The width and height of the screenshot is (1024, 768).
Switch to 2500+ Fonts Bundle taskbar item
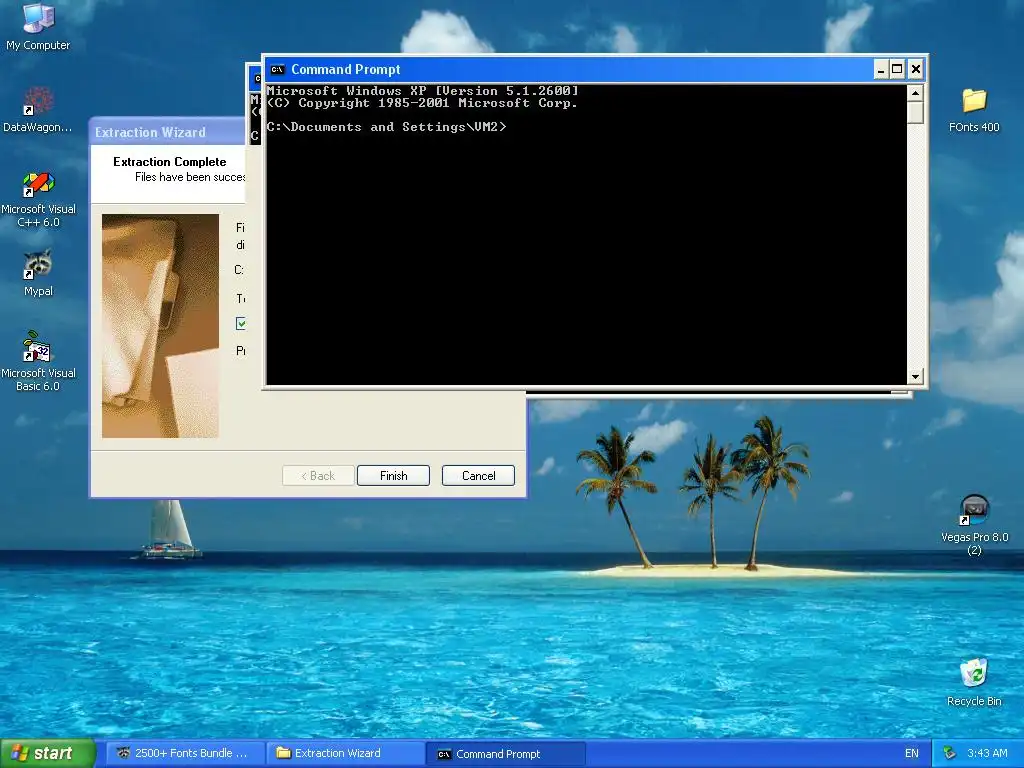[x=185, y=753]
